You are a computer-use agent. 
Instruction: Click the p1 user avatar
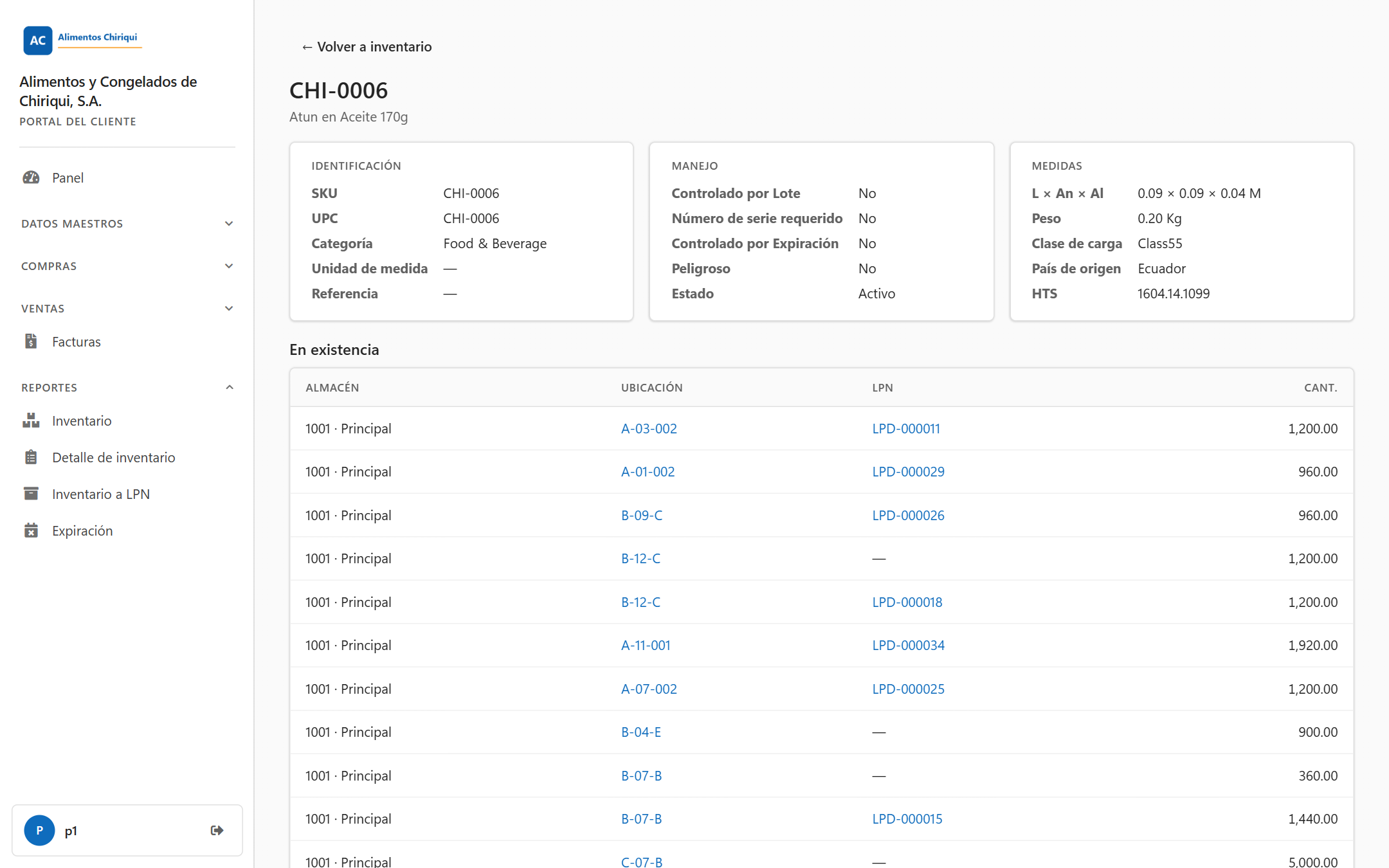pos(39,830)
